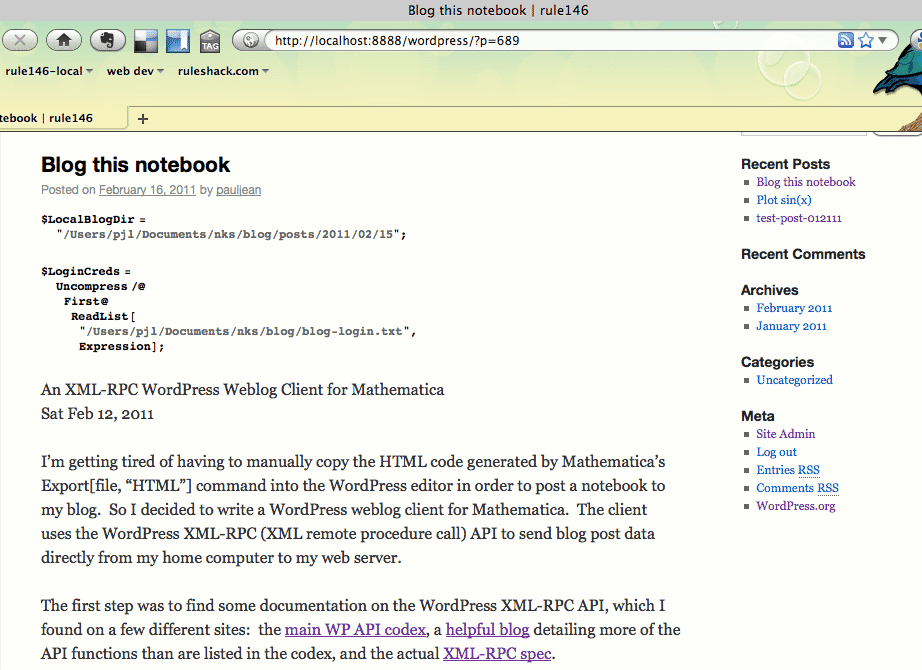Click the Blog this notebook post title

tap(135, 165)
